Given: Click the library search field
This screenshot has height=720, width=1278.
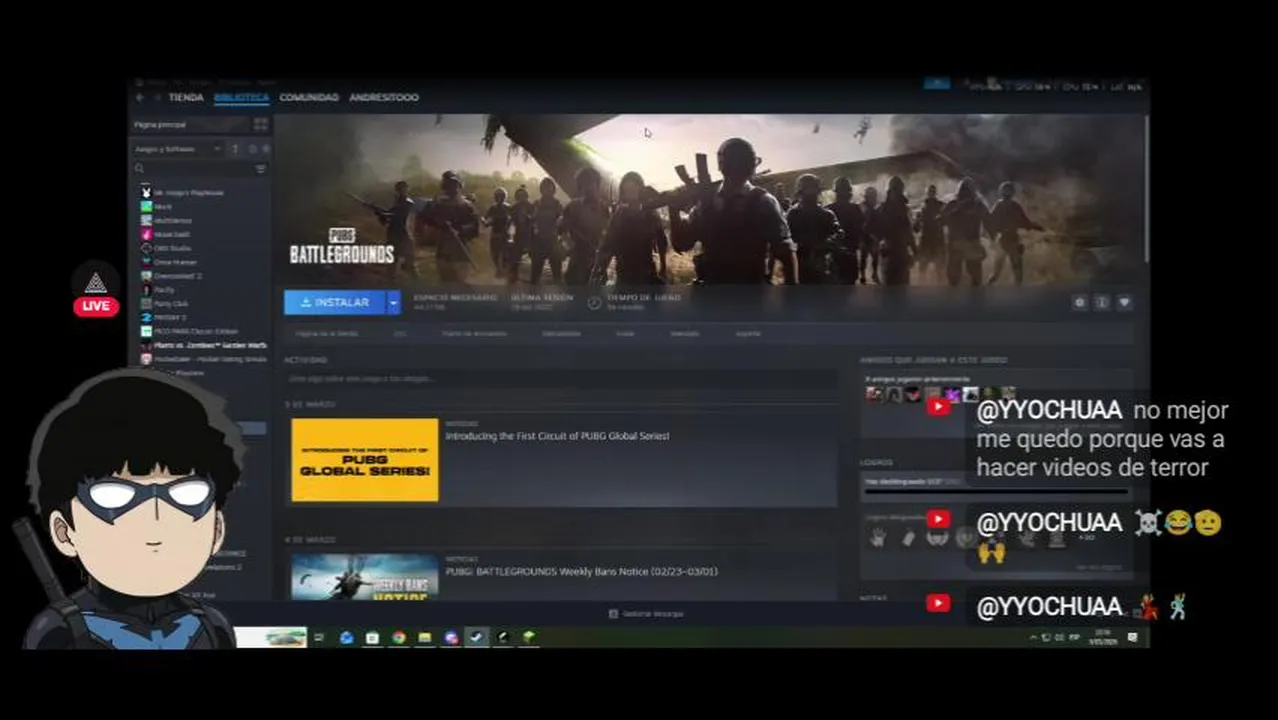Looking at the screenshot, I should click(192, 169).
